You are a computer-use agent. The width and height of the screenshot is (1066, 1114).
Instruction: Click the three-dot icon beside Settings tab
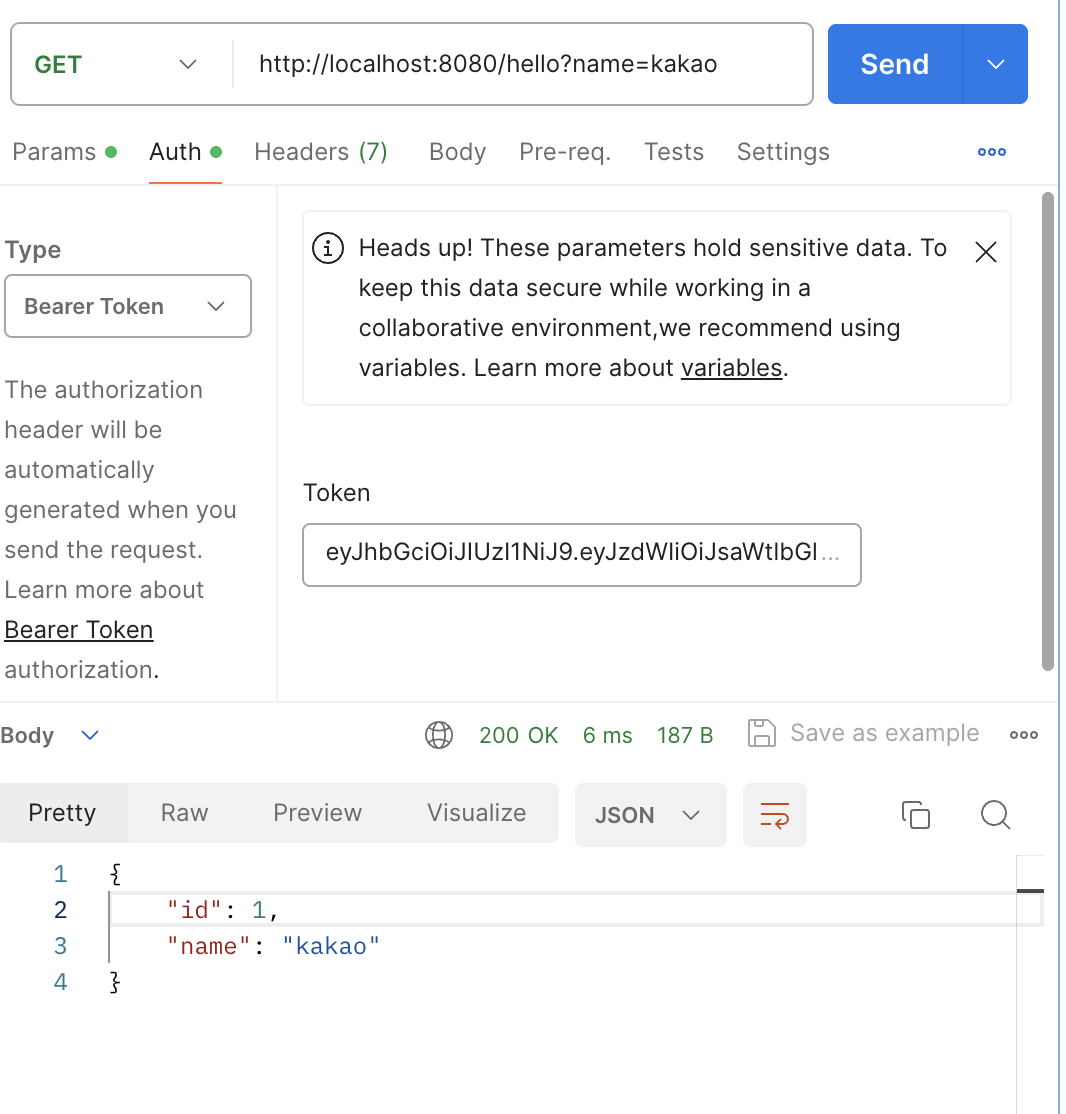tap(992, 152)
